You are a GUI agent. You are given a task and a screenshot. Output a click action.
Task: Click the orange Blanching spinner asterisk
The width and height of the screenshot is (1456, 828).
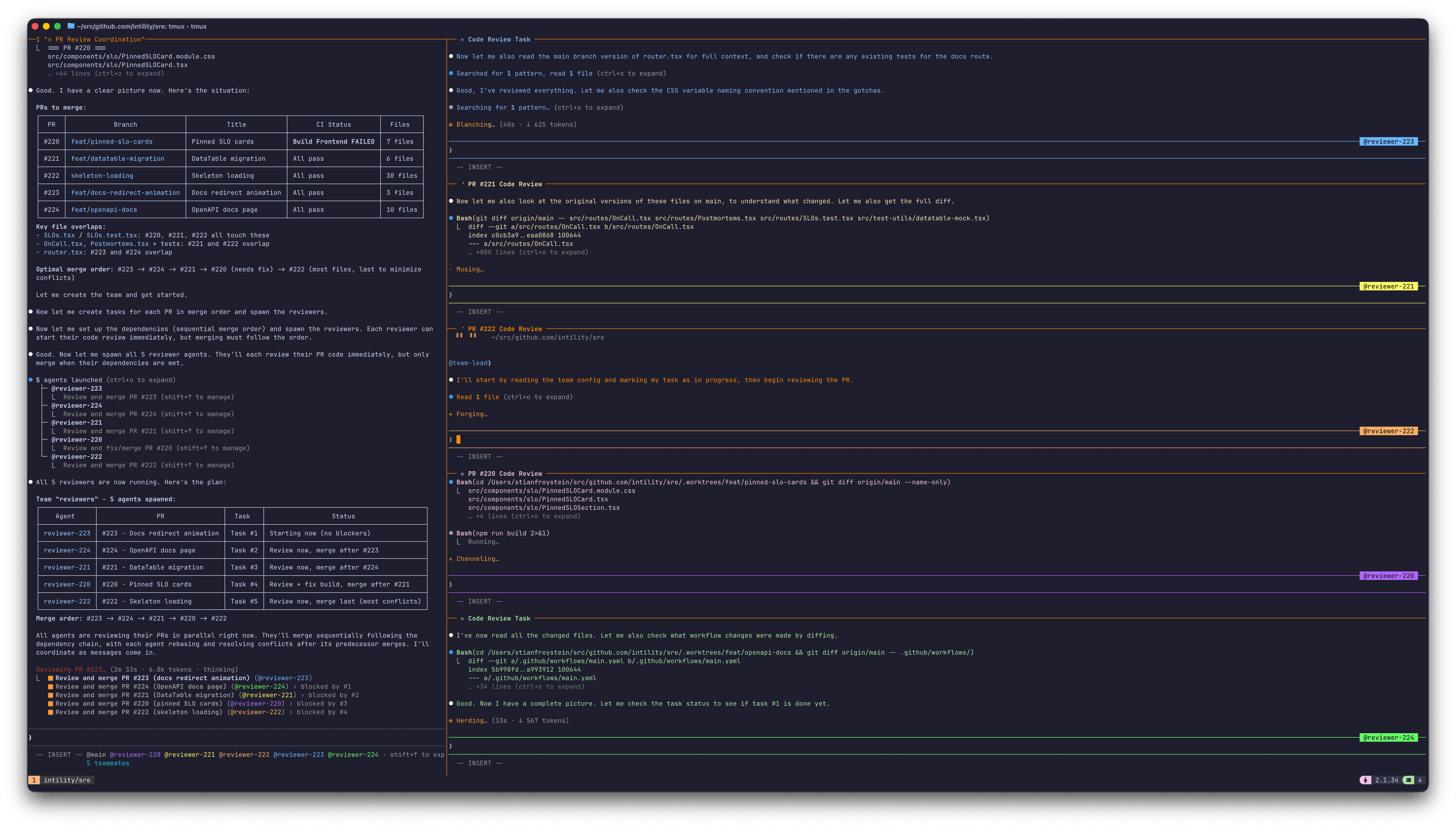click(x=451, y=124)
